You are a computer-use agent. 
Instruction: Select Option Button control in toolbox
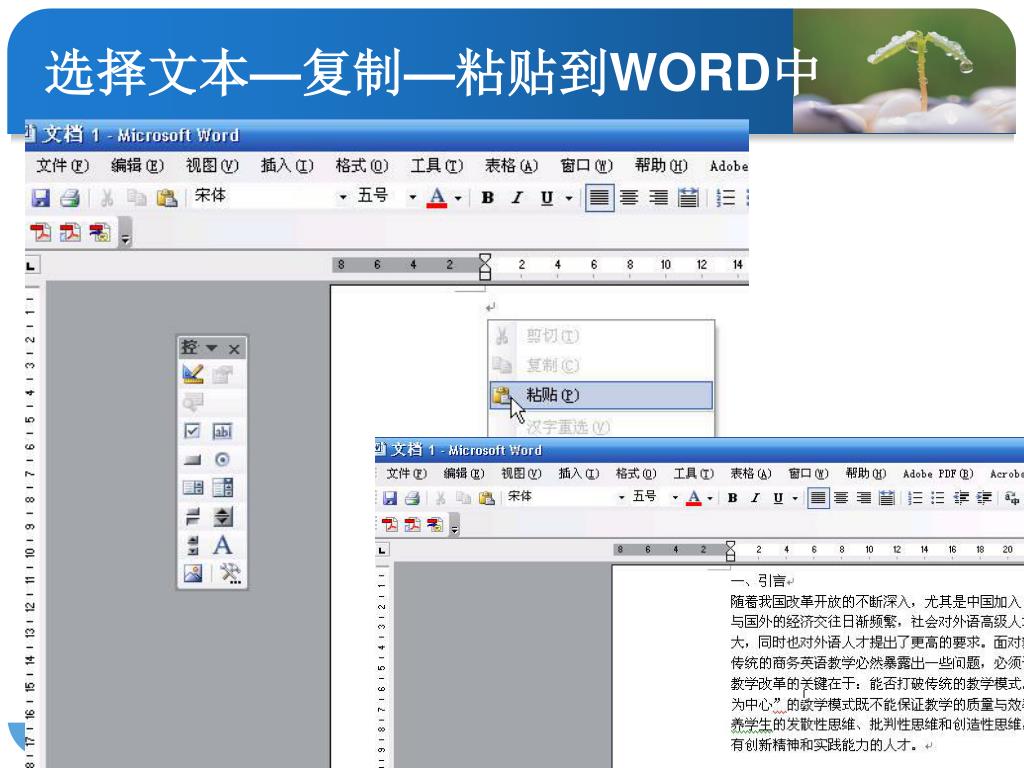tap(222, 460)
